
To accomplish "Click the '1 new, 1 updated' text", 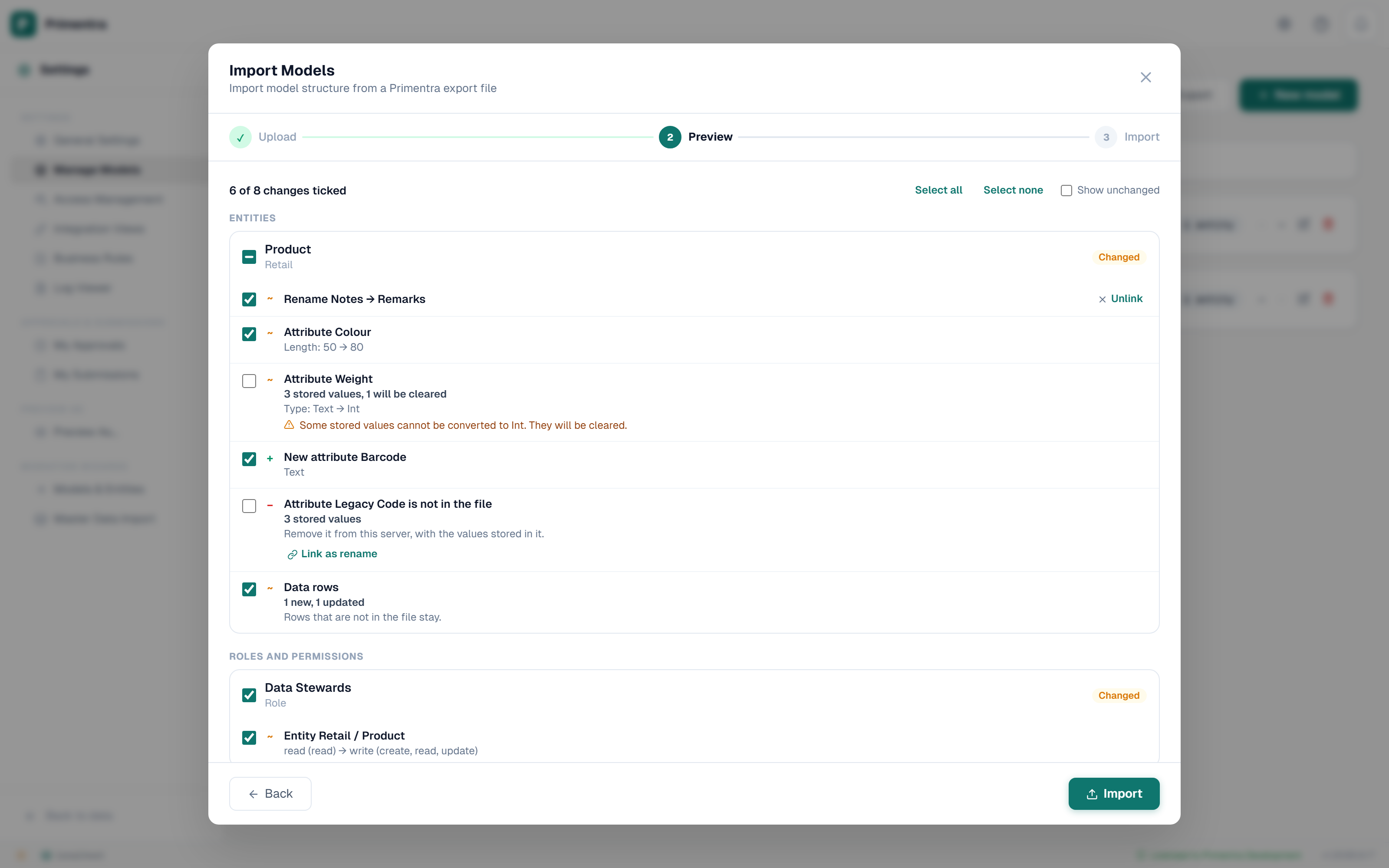I will pos(324,602).
